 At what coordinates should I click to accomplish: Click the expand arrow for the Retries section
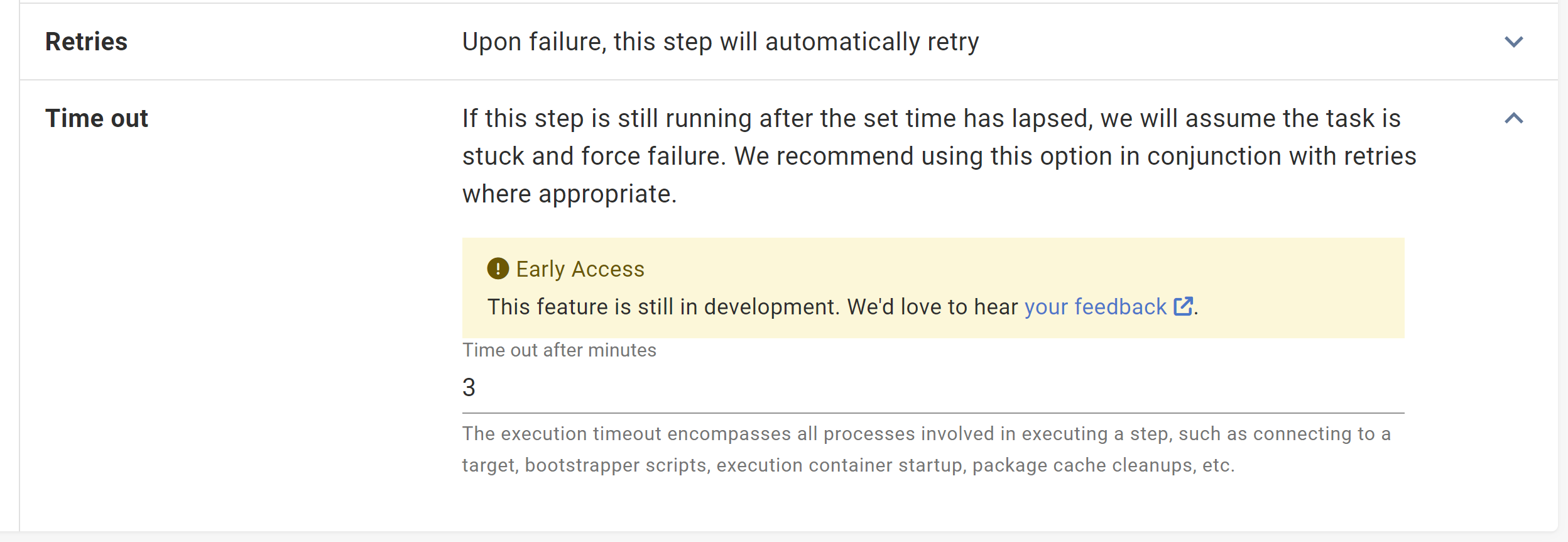tap(1514, 42)
